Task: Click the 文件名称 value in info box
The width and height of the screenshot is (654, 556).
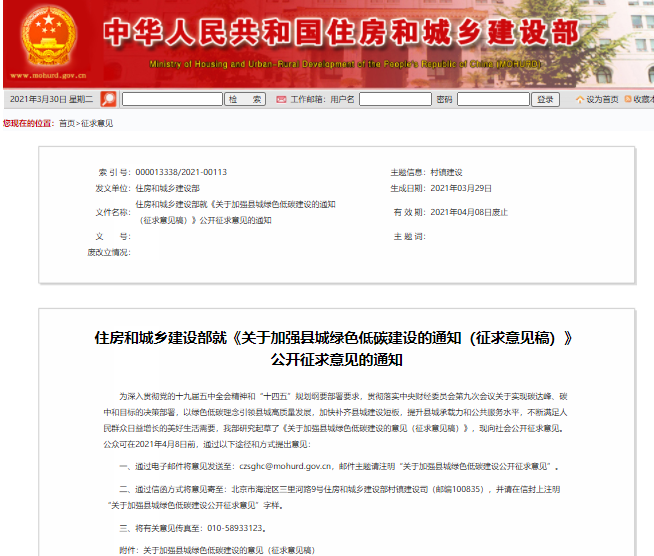Action: (x=236, y=212)
